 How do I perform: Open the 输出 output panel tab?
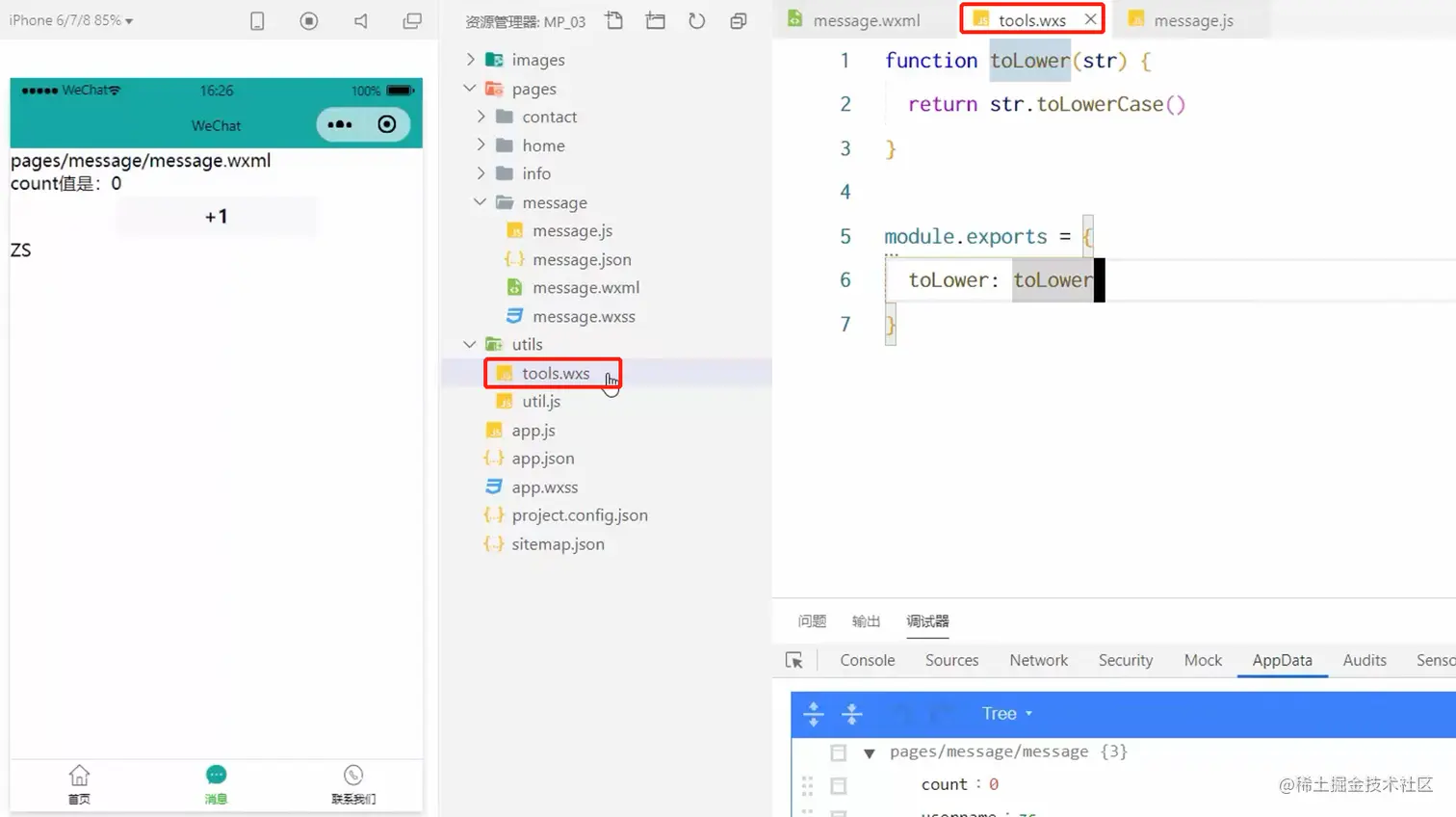click(866, 621)
